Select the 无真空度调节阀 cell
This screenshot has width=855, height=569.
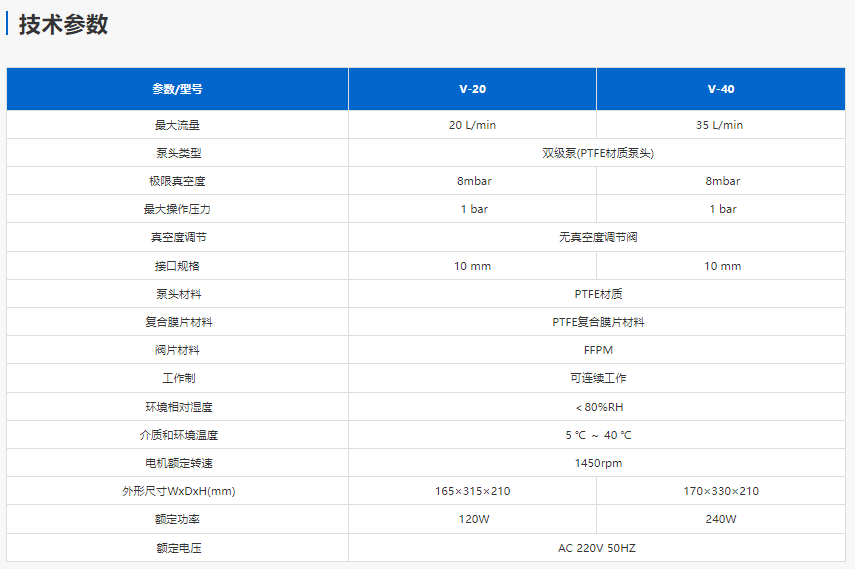[597, 238]
